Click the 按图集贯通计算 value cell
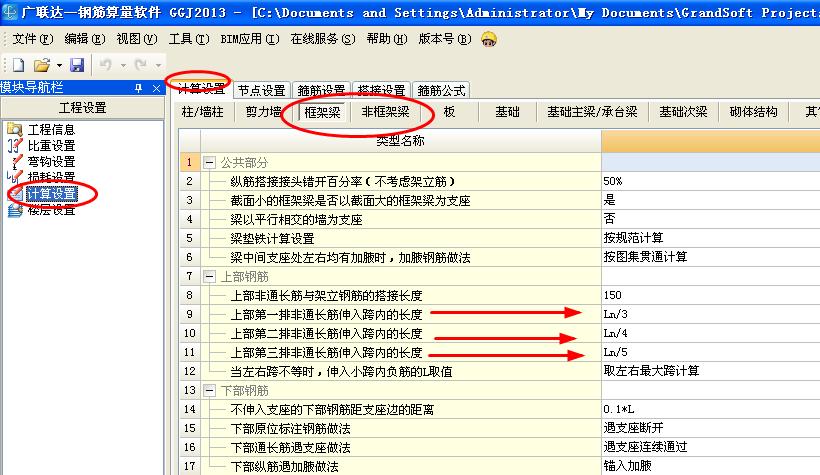Viewport: 820px width, 475px height. coord(710,257)
